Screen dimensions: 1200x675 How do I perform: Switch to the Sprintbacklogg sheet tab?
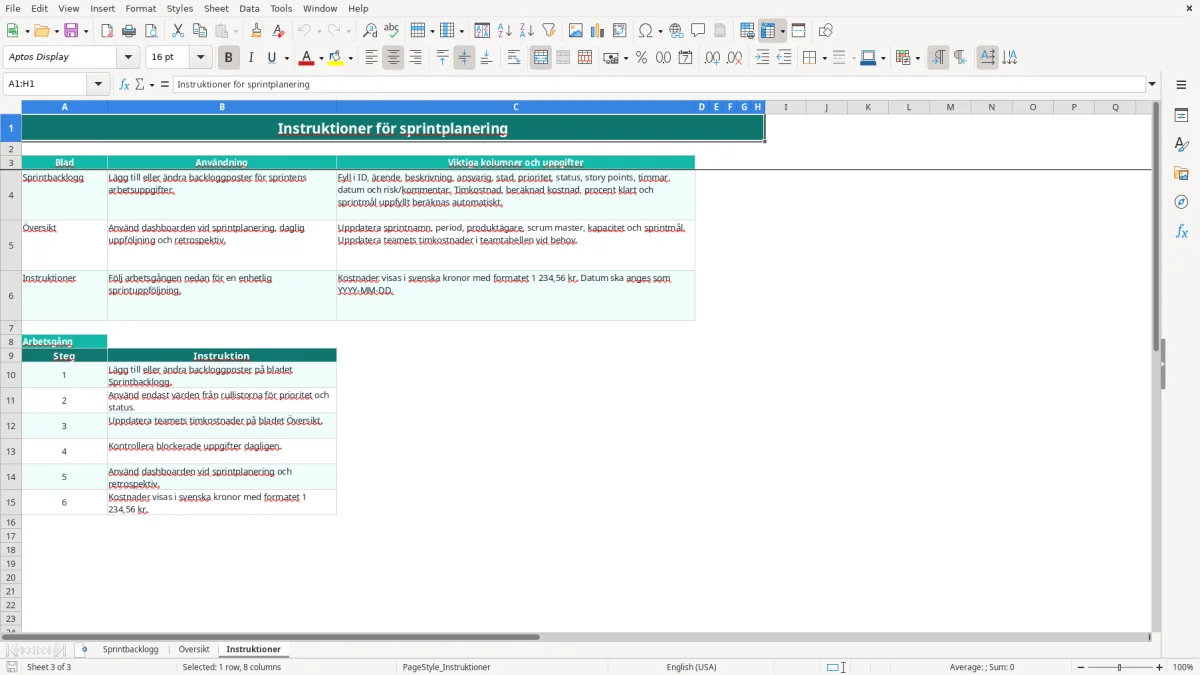point(130,650)
